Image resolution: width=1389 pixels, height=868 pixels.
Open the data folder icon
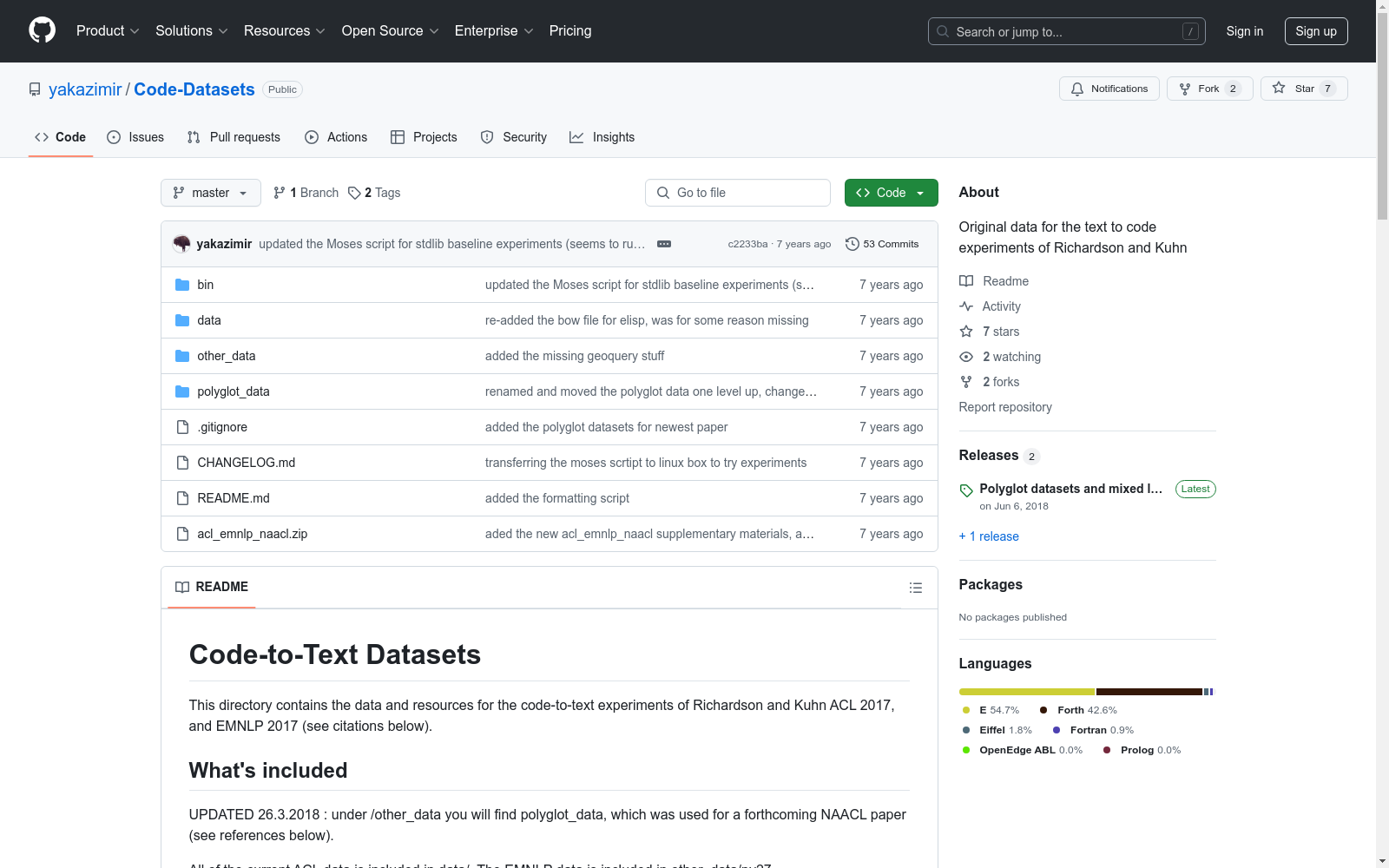tap(182, 320)
